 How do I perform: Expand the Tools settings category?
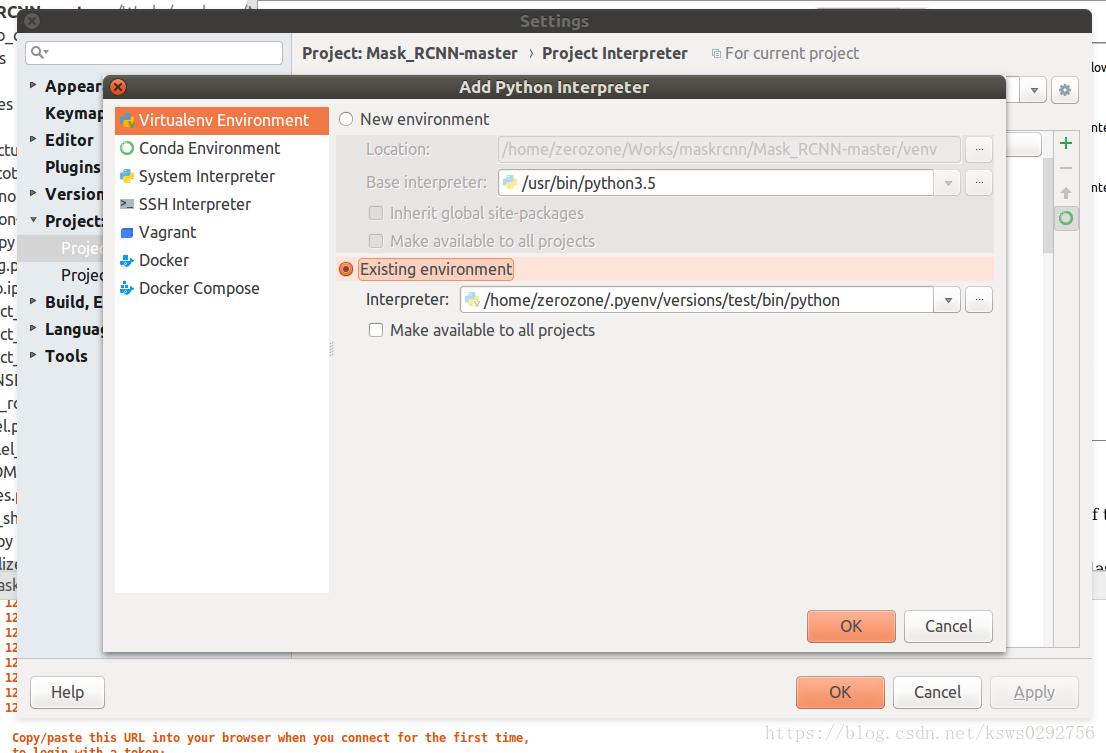[32, 355]
